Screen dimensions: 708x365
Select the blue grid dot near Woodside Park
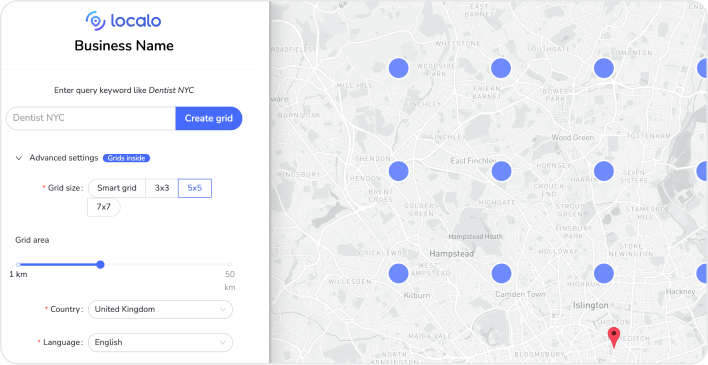(x=399, y=68)
